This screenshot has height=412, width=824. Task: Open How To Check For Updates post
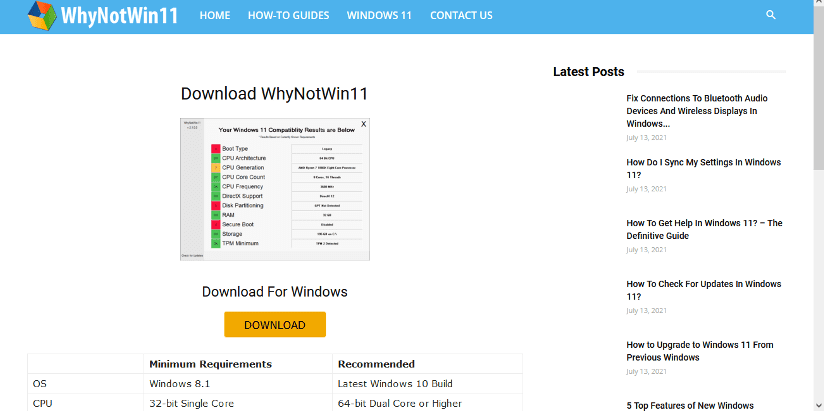pyautogui.click(x=704, y=291)
